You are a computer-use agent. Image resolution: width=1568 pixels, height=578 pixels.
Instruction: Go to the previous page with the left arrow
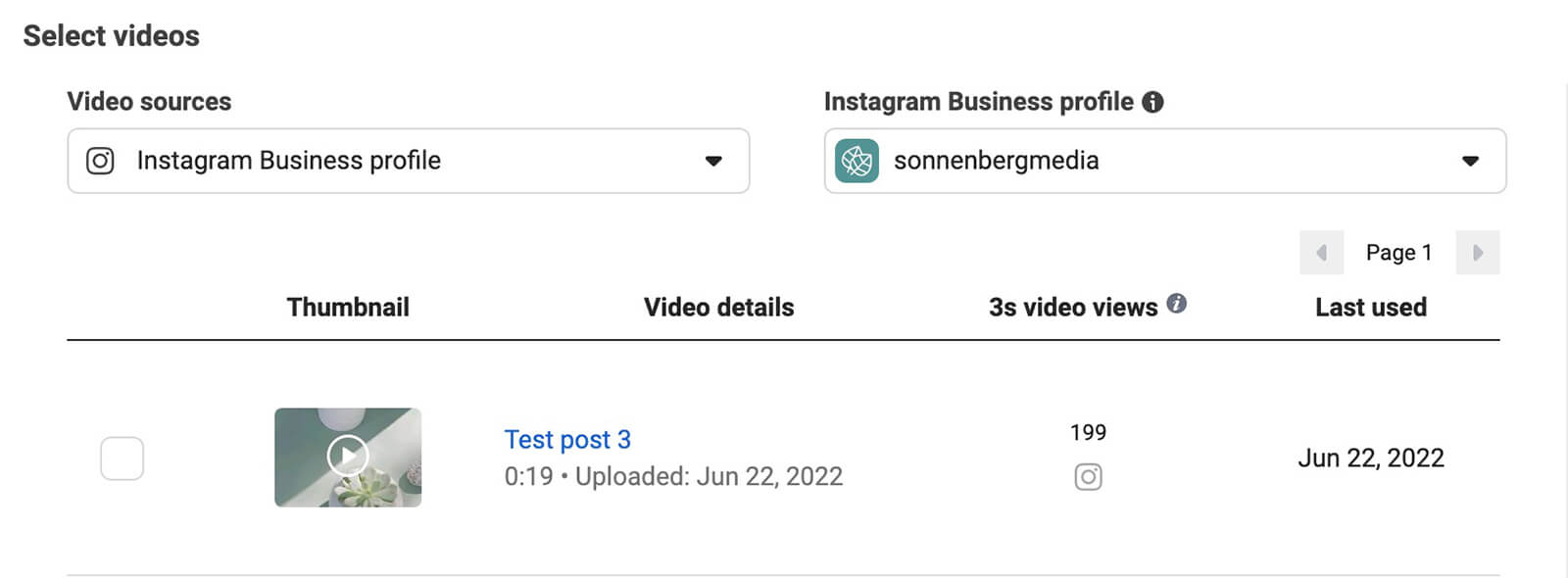(1321, 253)
